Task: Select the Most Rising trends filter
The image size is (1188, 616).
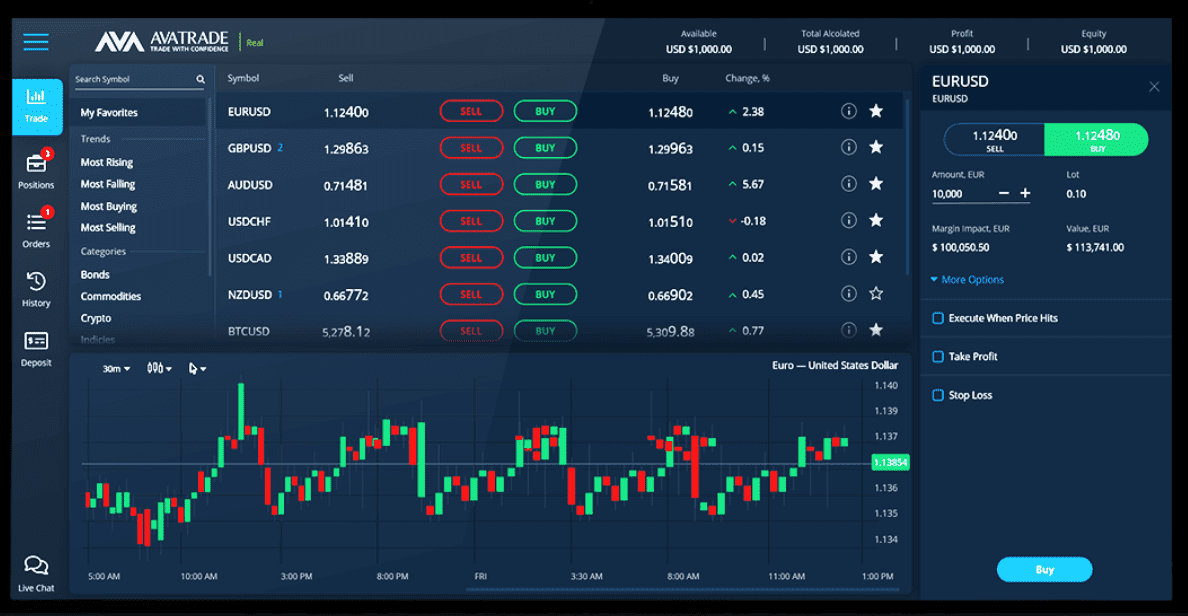Action: (109, 161)
